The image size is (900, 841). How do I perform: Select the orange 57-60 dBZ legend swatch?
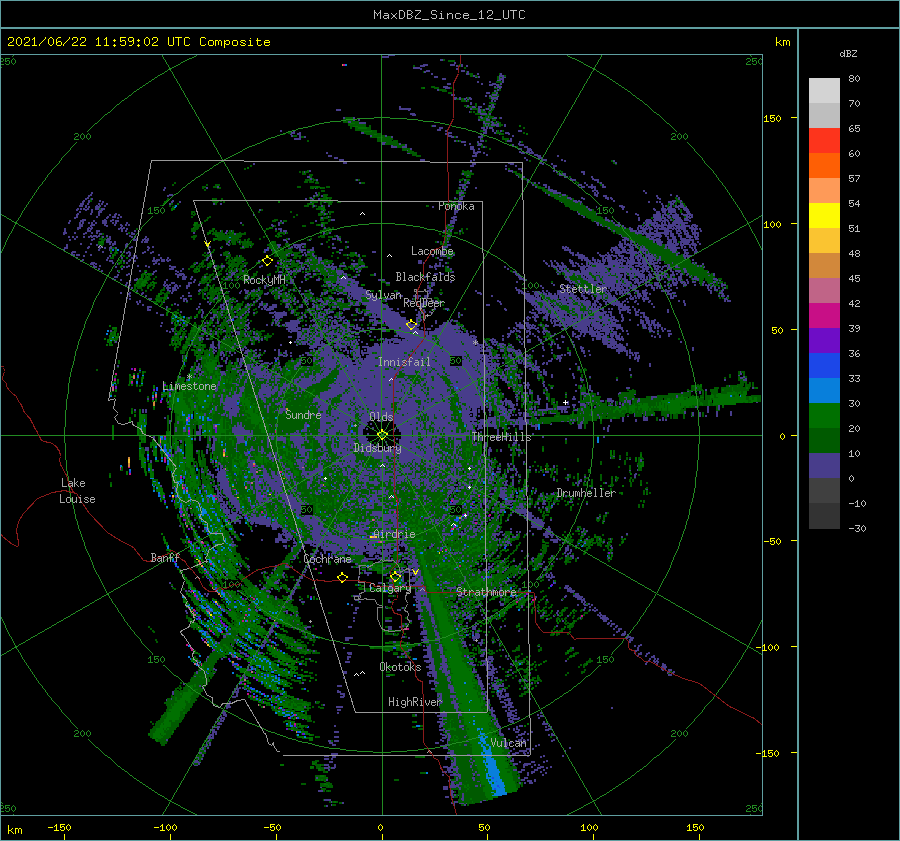(824, 166)
